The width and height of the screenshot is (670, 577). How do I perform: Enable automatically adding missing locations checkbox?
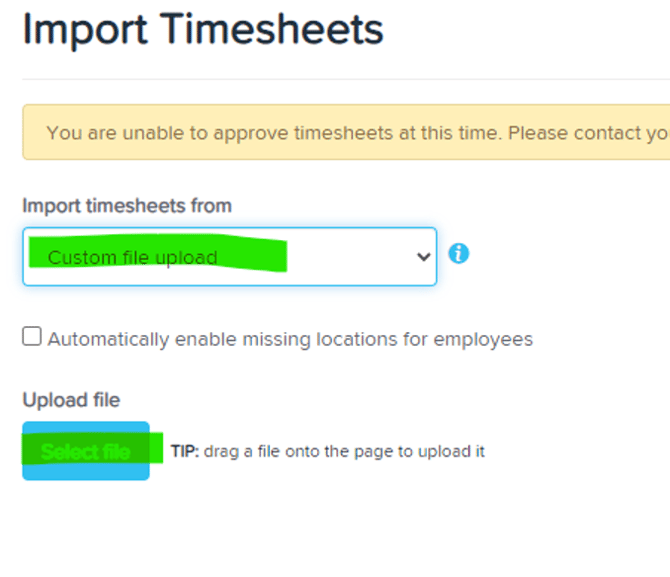tap(32, 337)
